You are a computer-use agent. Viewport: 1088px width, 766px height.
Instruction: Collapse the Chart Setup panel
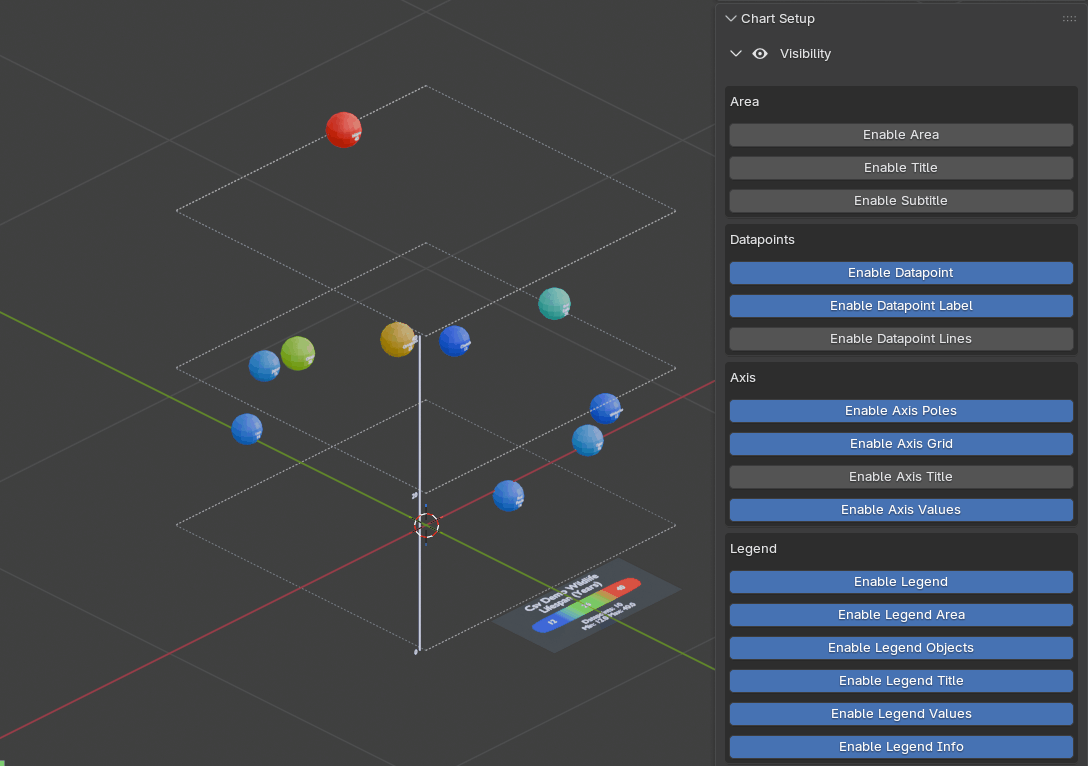[731, 19]
